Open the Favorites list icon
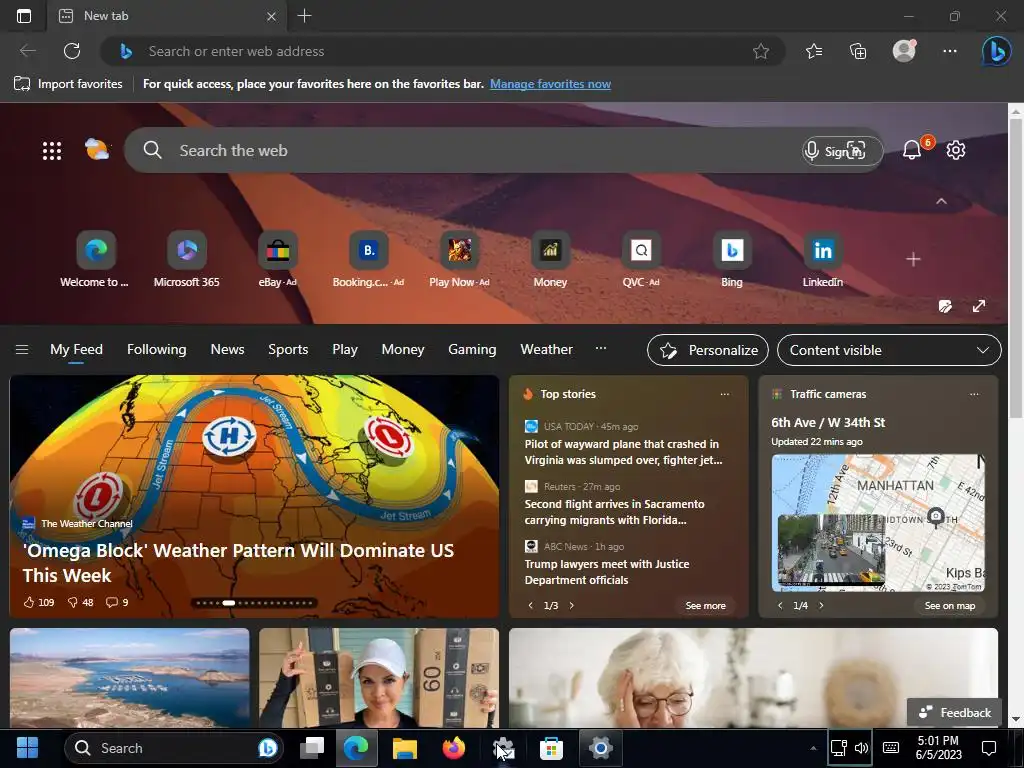The image size is (1024, 768). 814,51
